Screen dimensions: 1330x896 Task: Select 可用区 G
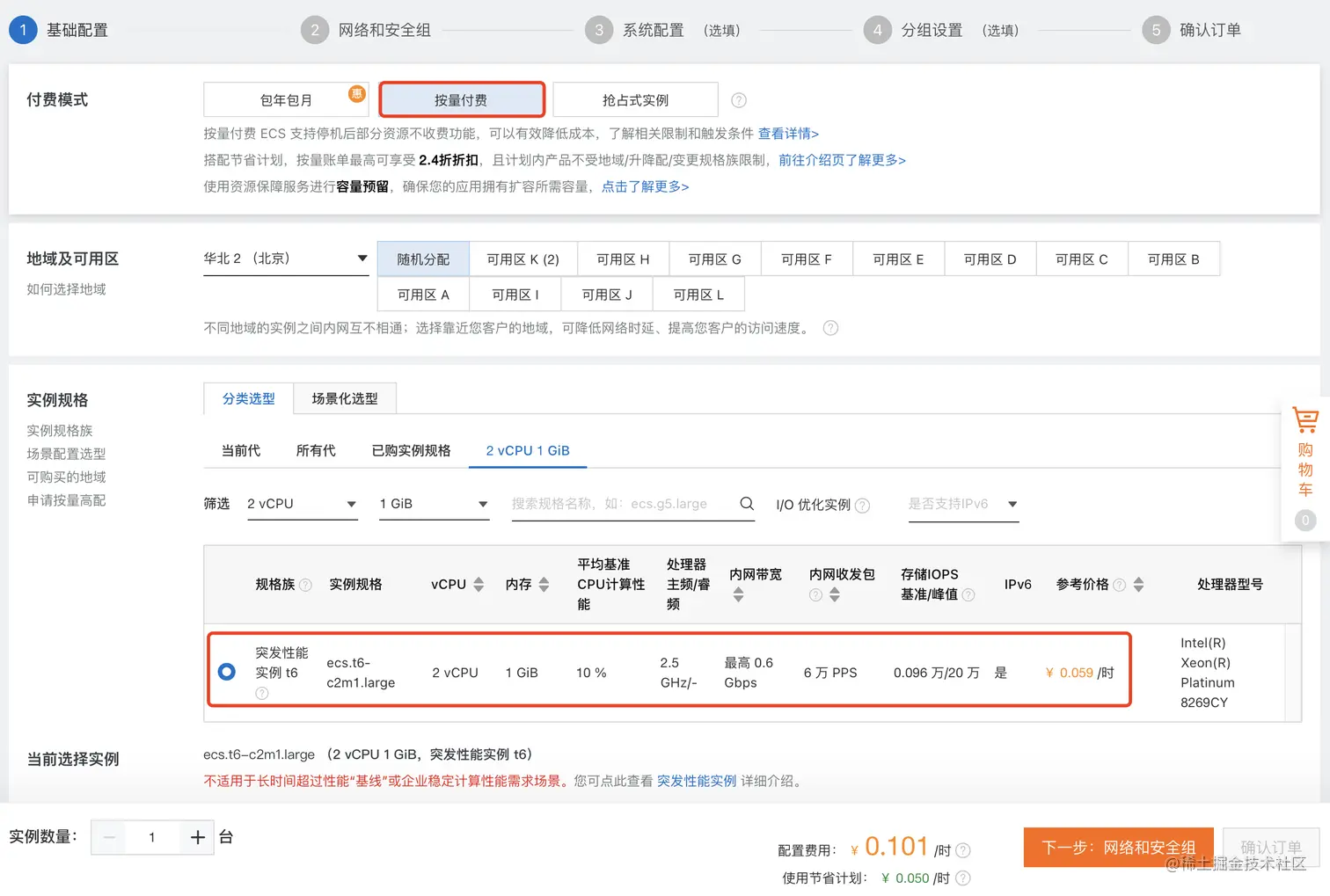(x=715, y=259)
